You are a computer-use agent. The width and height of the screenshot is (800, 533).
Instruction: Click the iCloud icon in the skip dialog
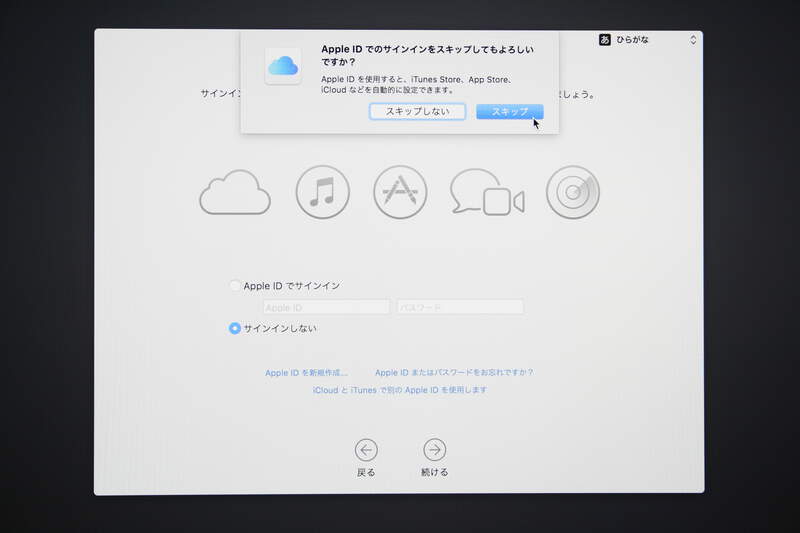tap(283, 66)
